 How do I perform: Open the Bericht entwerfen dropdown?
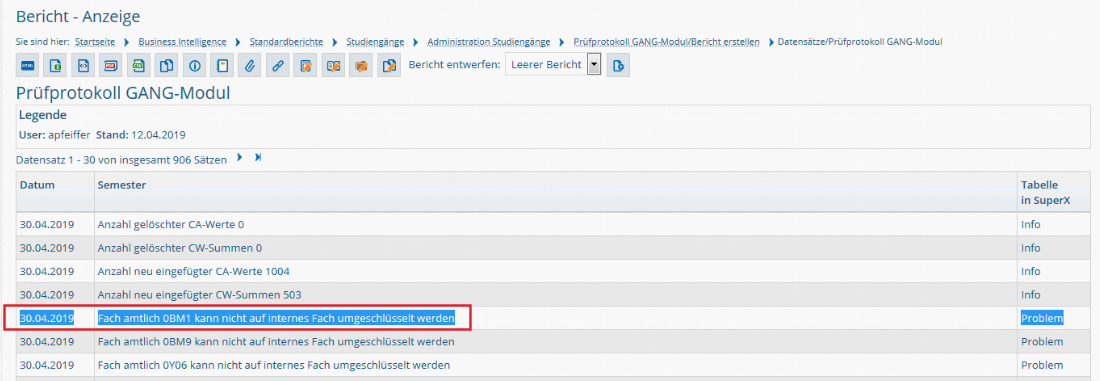(x=553, y=65)
